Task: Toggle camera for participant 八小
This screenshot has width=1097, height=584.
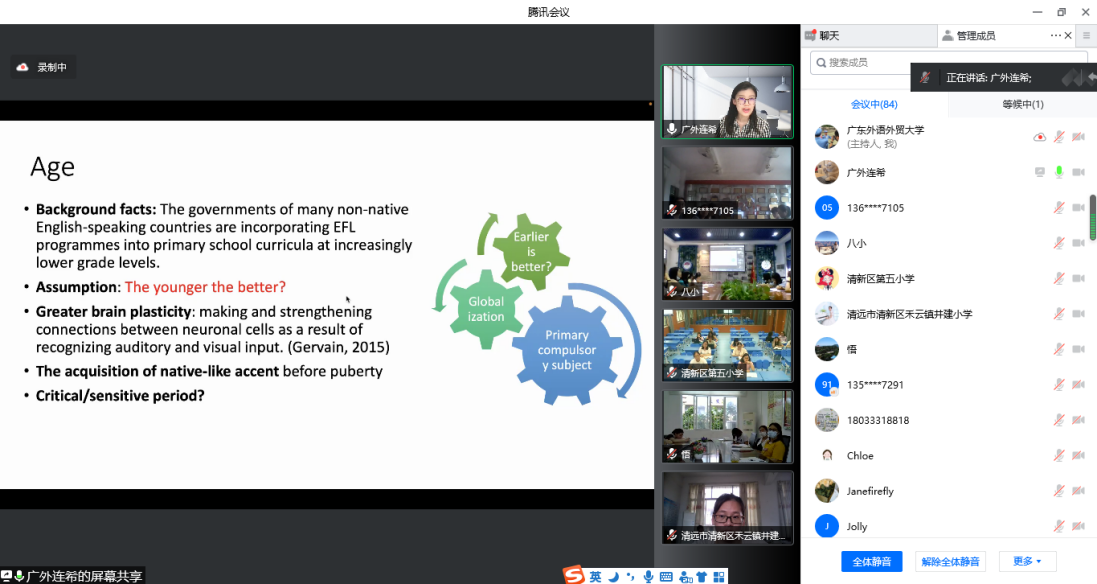Action: point(1078,243)
